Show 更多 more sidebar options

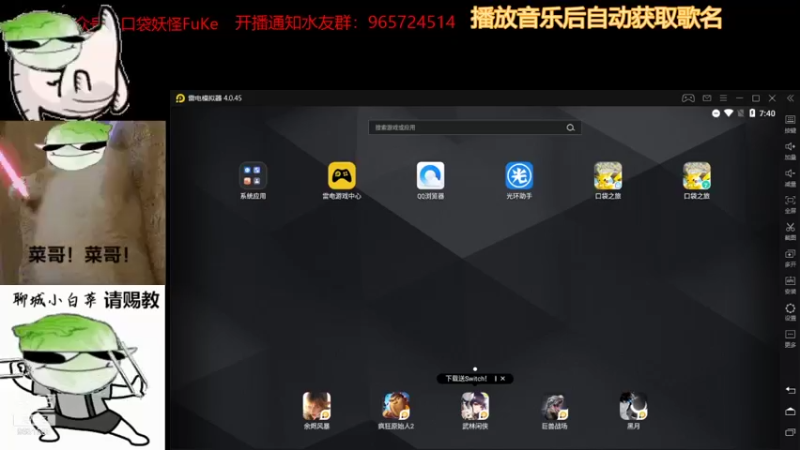[790, 339]
